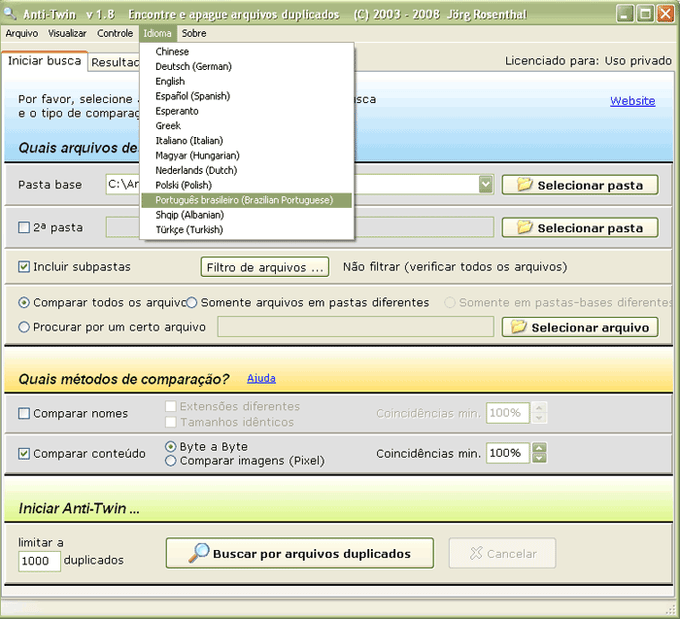Choose English language
Image resolution: width=680 pixels, height=619 pixels.
(246, 82)
